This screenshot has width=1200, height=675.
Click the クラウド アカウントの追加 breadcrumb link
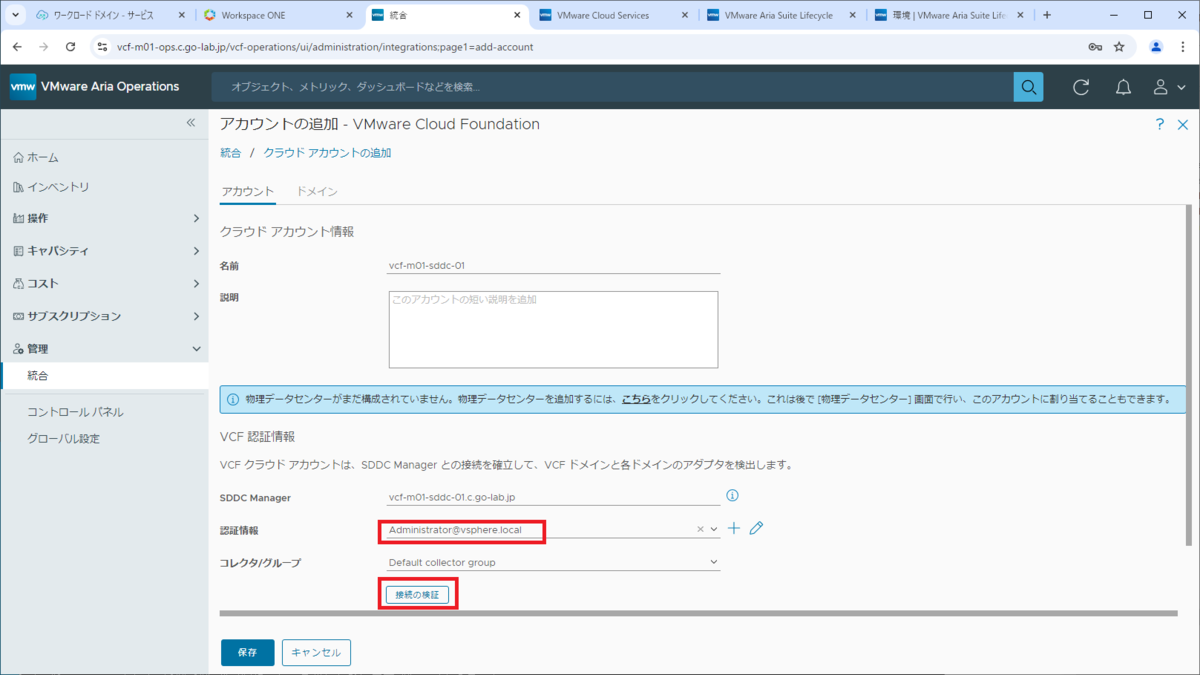[x=327, y=153]
